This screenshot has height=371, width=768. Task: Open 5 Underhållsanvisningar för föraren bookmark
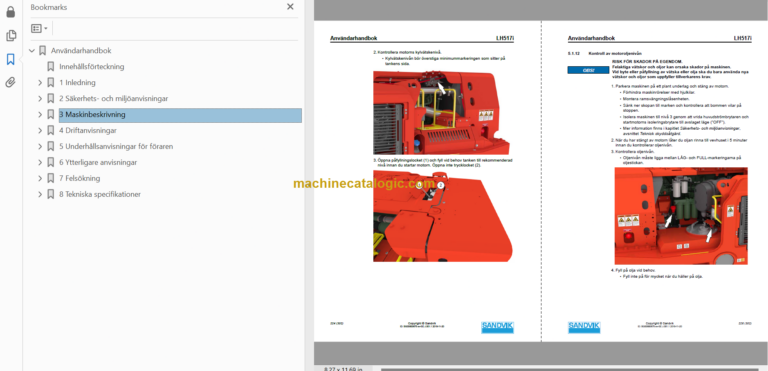pyautogui.click(x=116, y=147)
